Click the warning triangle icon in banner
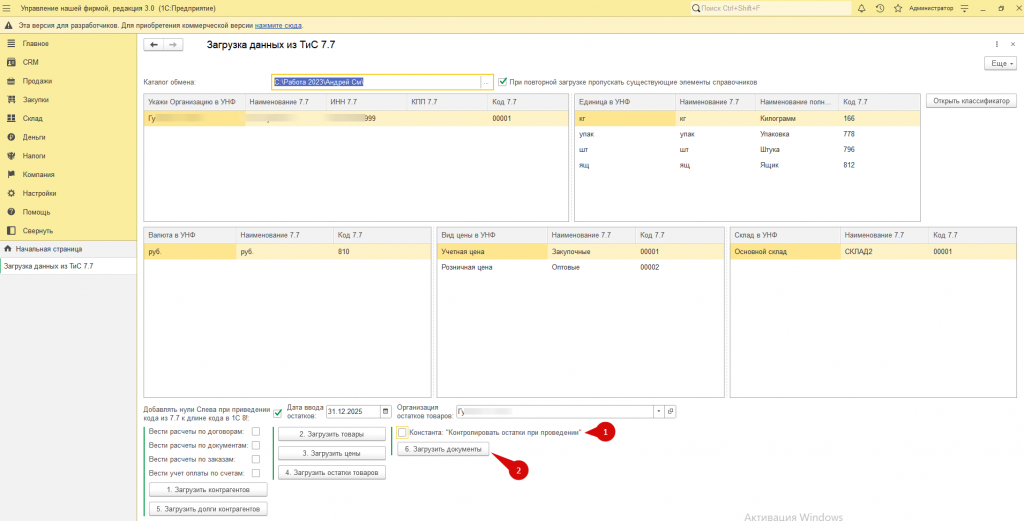Screen dimensions: 1024x521 [x=8, y=25]
